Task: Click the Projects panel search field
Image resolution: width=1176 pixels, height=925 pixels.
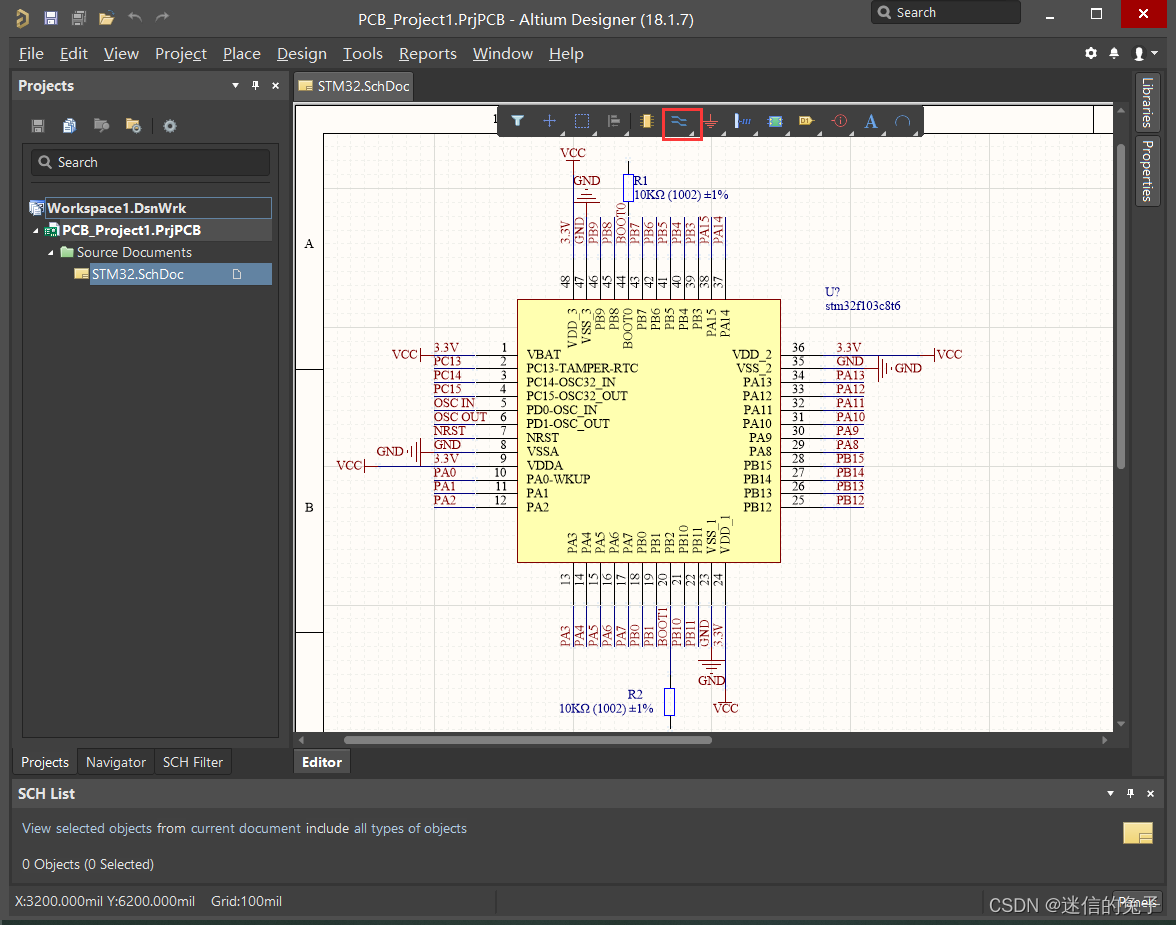Action: 150,162
